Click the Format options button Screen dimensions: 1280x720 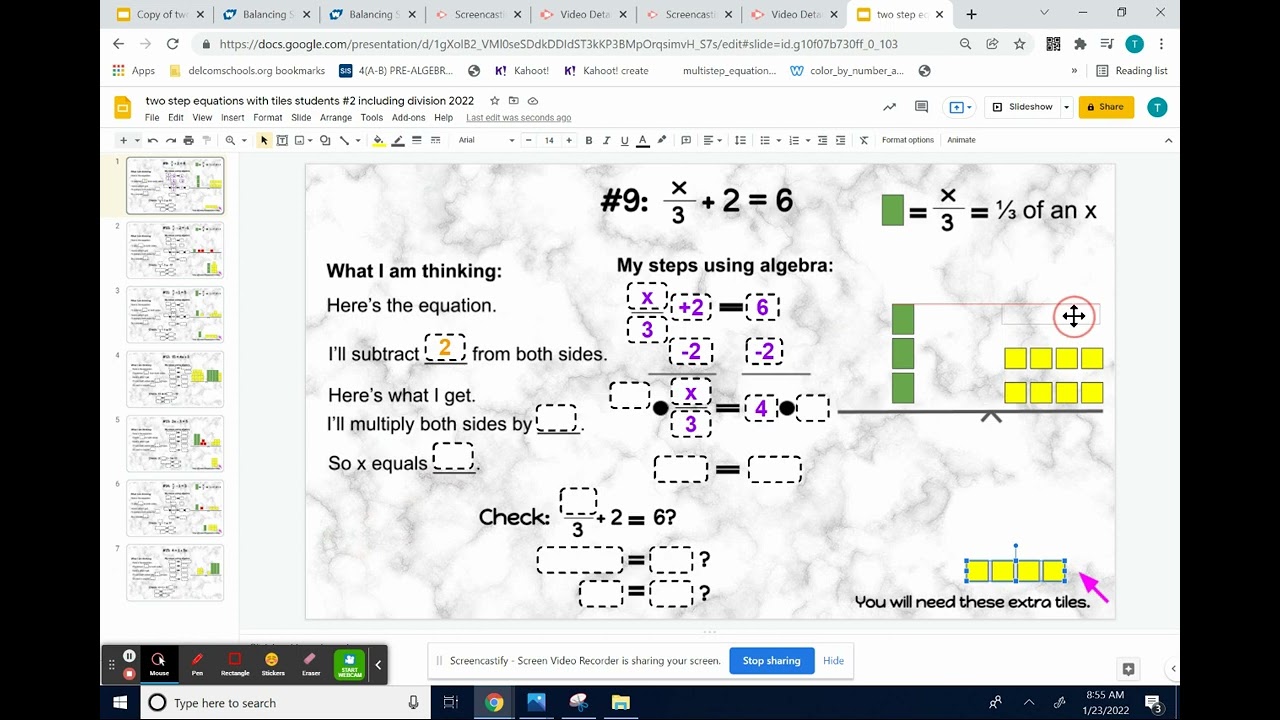(x=908, y=140)
